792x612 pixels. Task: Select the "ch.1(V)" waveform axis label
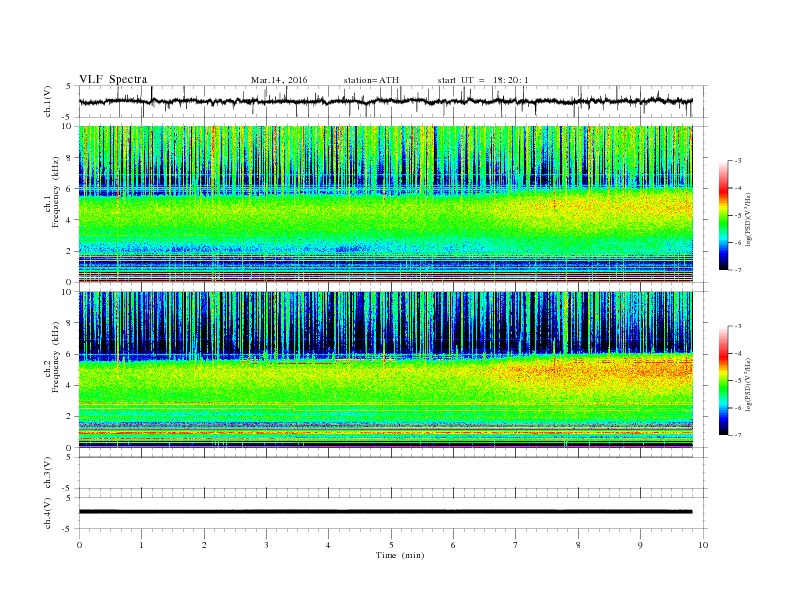tap(48, 101)
